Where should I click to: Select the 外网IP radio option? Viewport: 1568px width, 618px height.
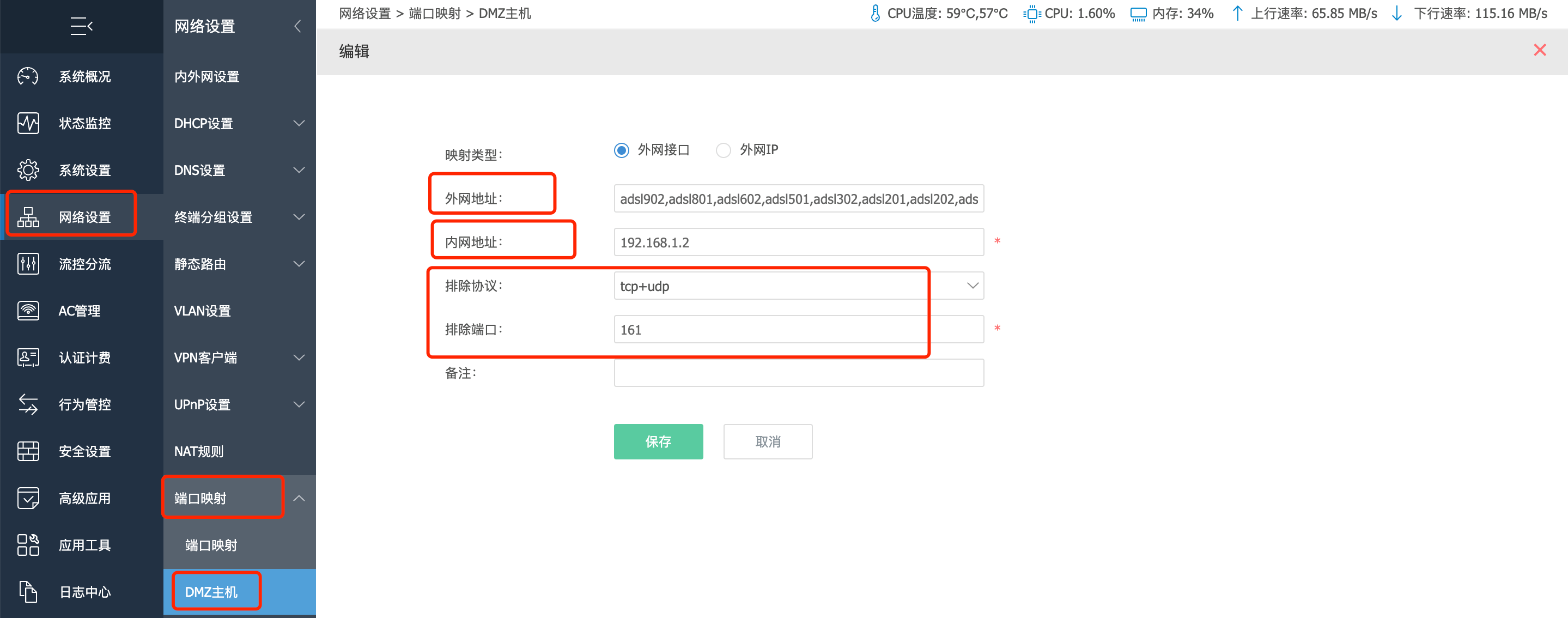pos(723,150)
